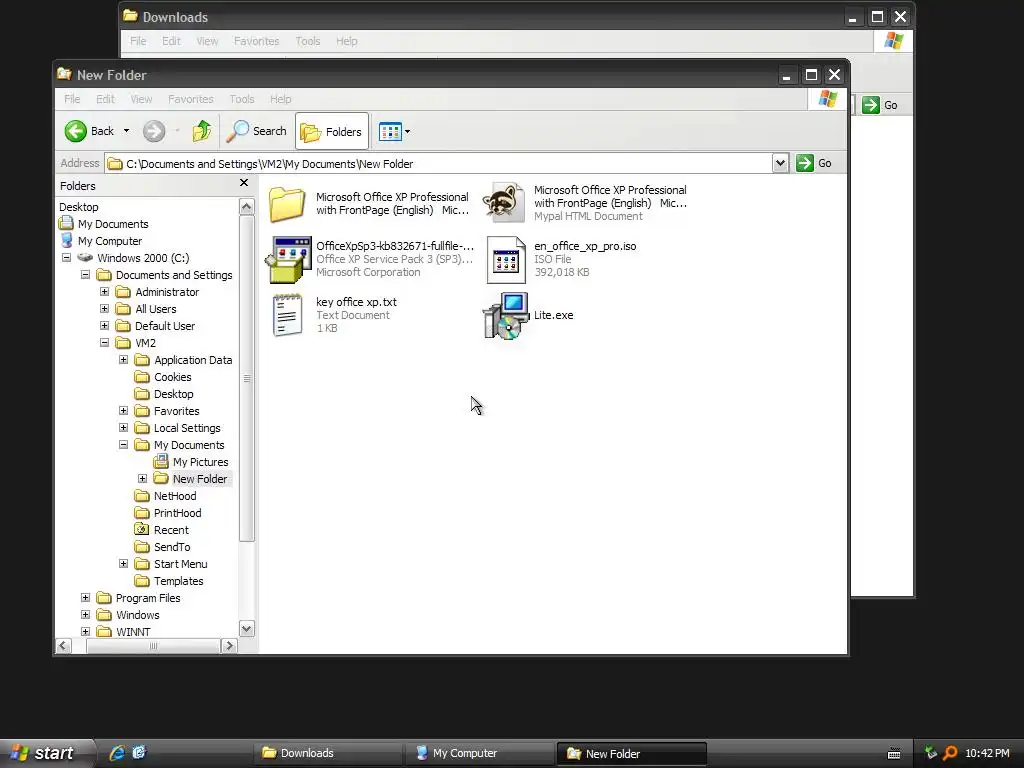Expand the Start Menu folder node
This screenshot has width=1024, height=768.
123,564
